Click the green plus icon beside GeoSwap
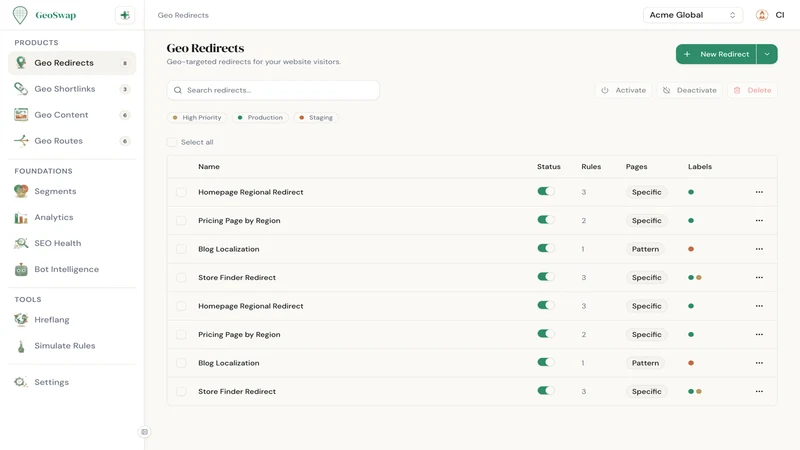The image size is (800, 450). tap(125, 15)
